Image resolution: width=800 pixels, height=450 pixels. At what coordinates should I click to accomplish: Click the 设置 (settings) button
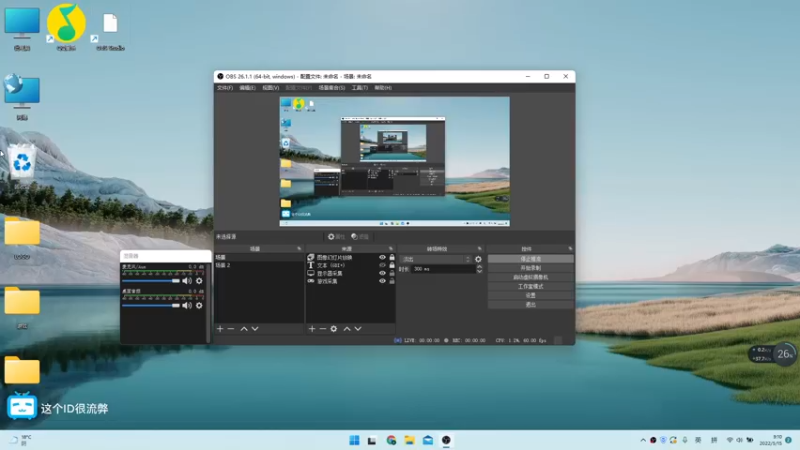pyautogui.click(x=530, y=295)
